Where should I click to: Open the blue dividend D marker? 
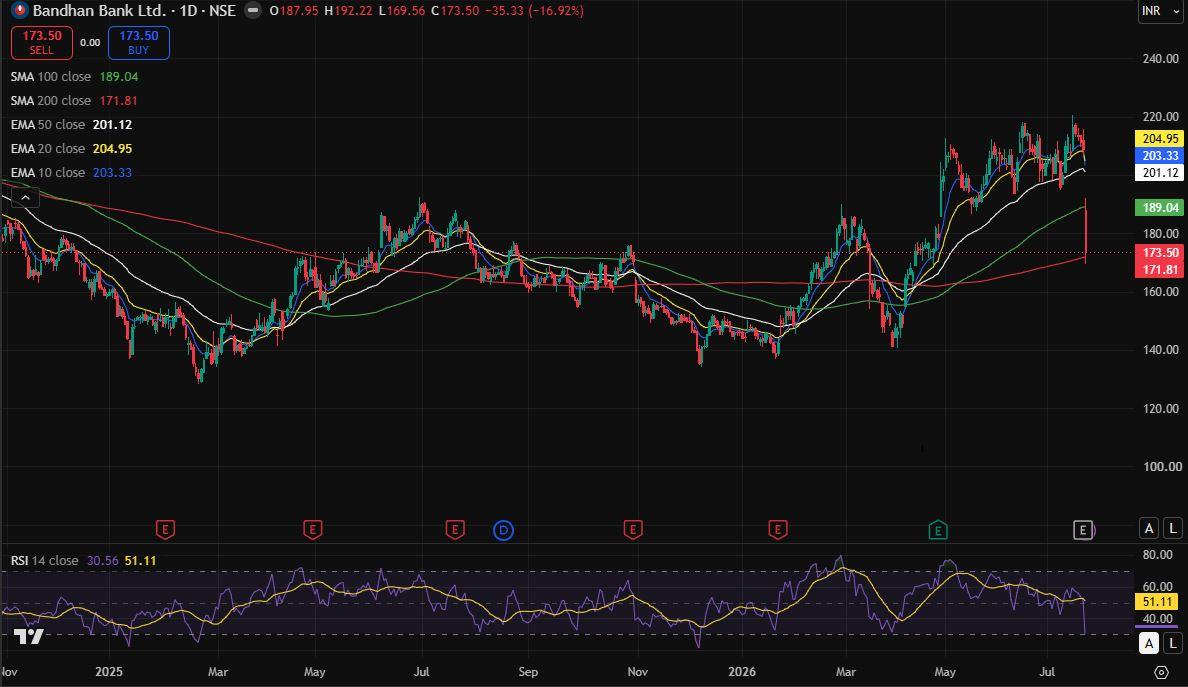coord(504,530)
